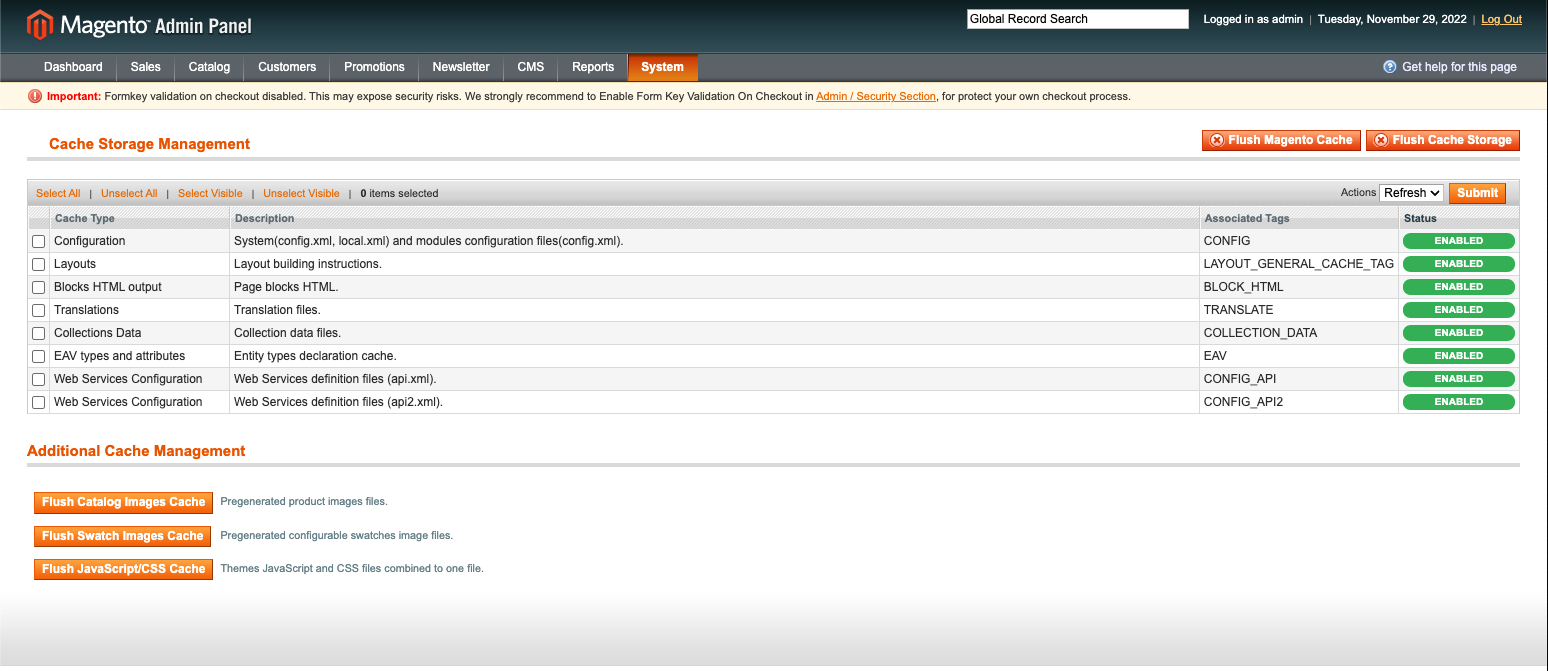Click the Global Record Search field
The width and height of the screenshot is (1548, 671).
point(1077,18)
